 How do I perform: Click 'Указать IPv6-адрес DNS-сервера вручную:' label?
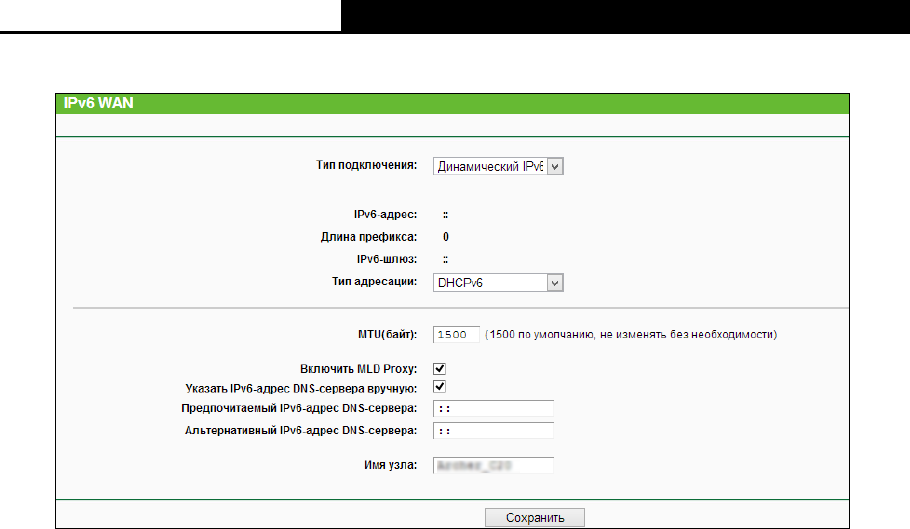[x=301, y=389]
